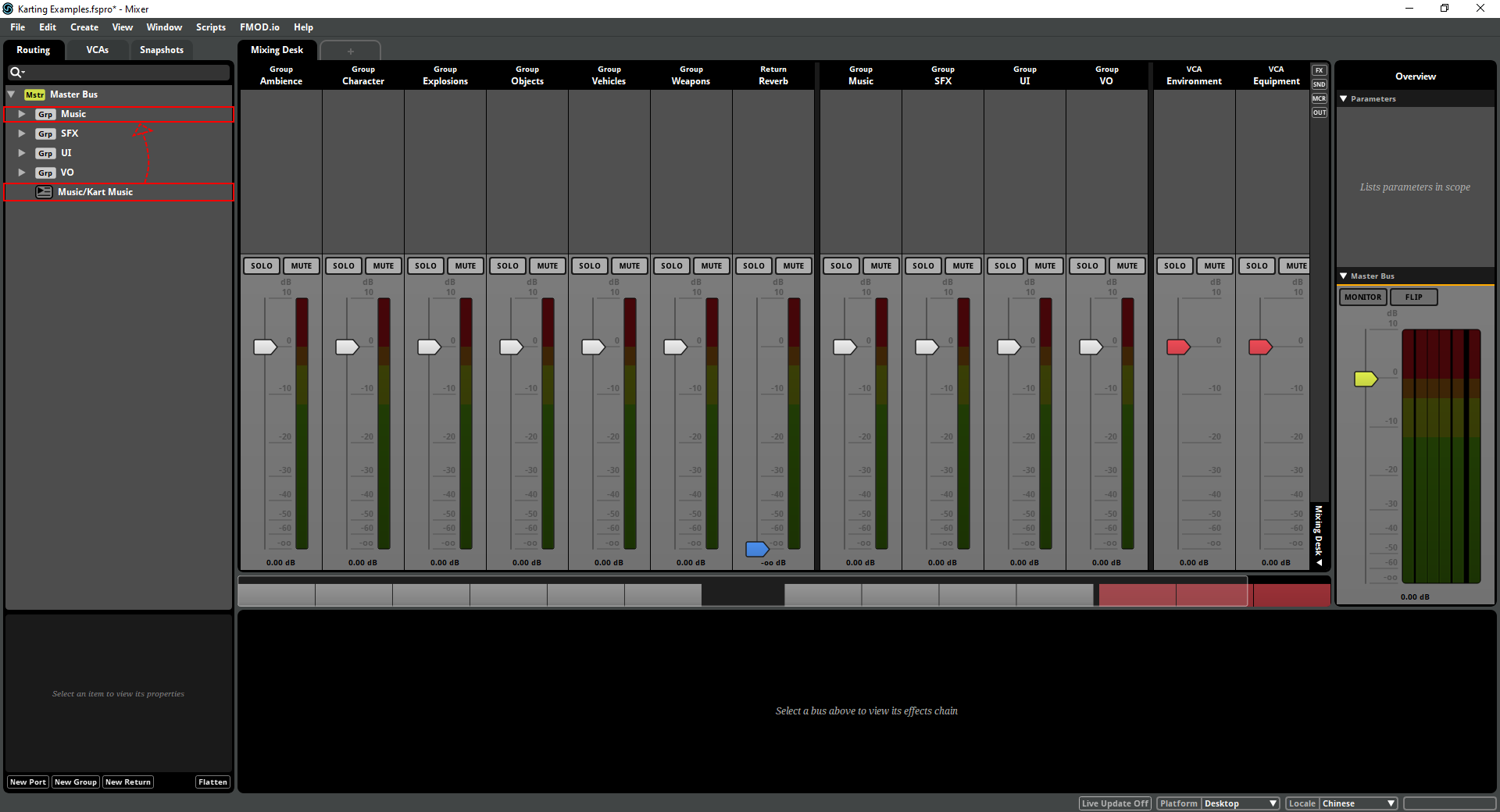Expand the SFX group tree node
Screen dimensions: 1500x812
pos(22,134)
